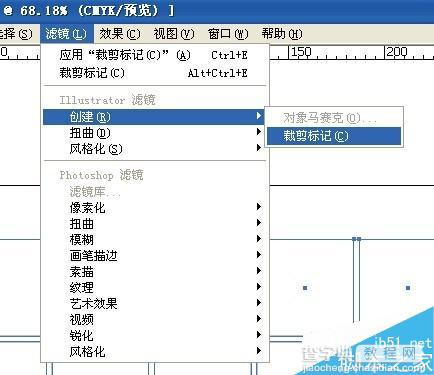
Task: Expand arrow beside 艺术效果
Action: 259,303
